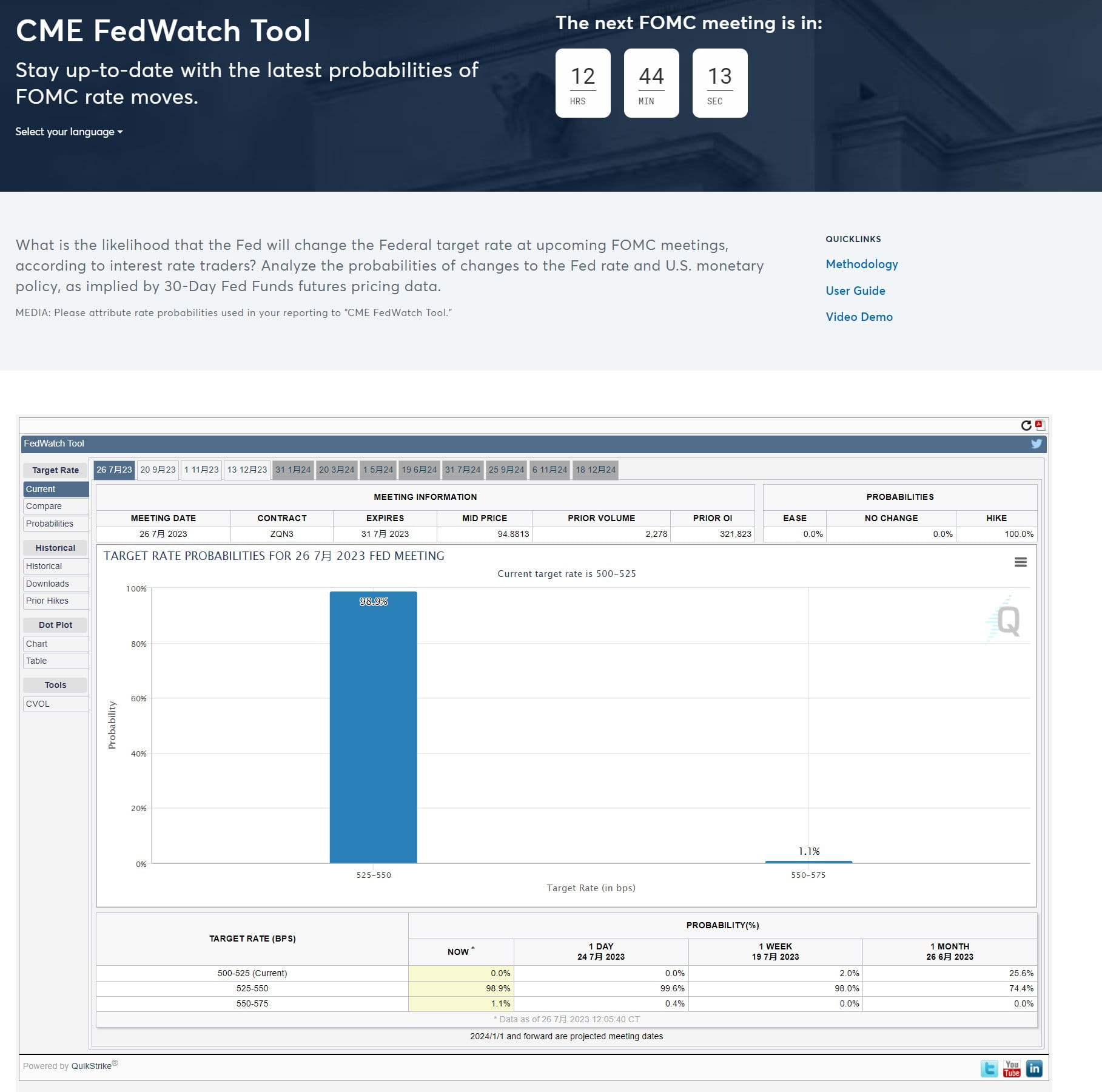Select the 31 1月24 meeting tab
The height and width of the screenshot is (1092, 1102).
tap(293, 470)
